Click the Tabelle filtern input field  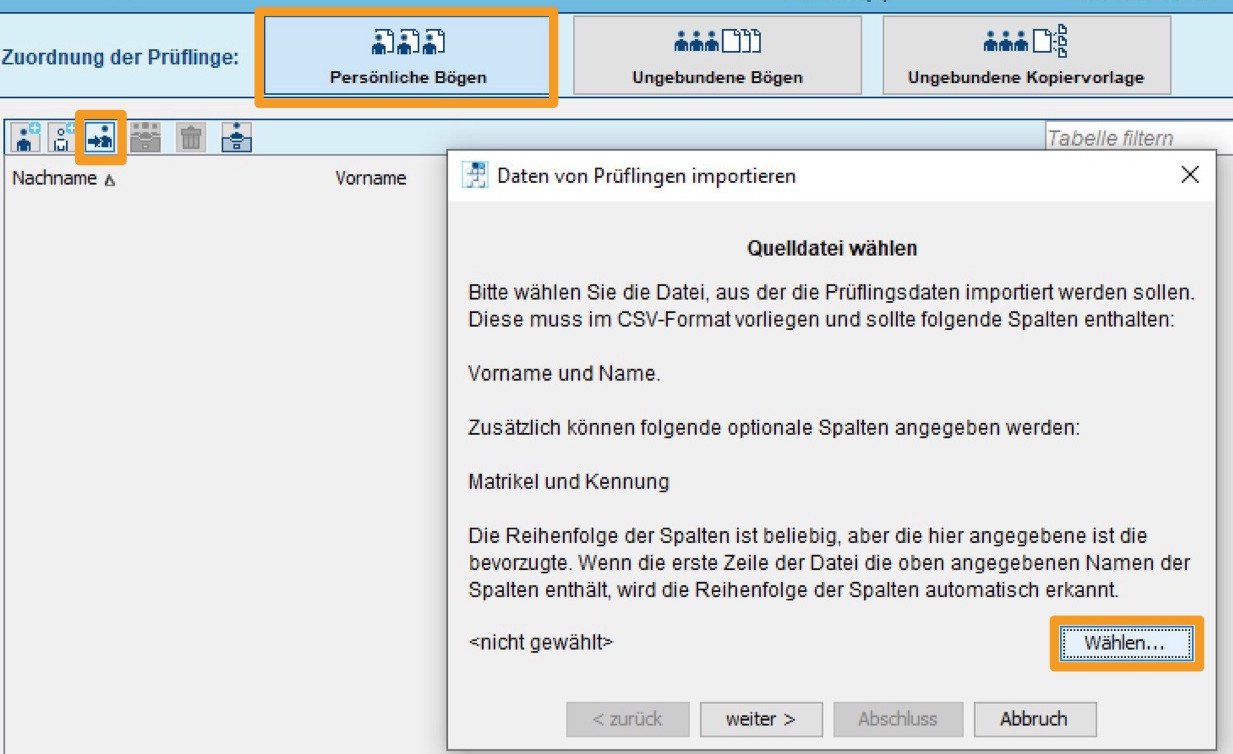pos(1138,138)
